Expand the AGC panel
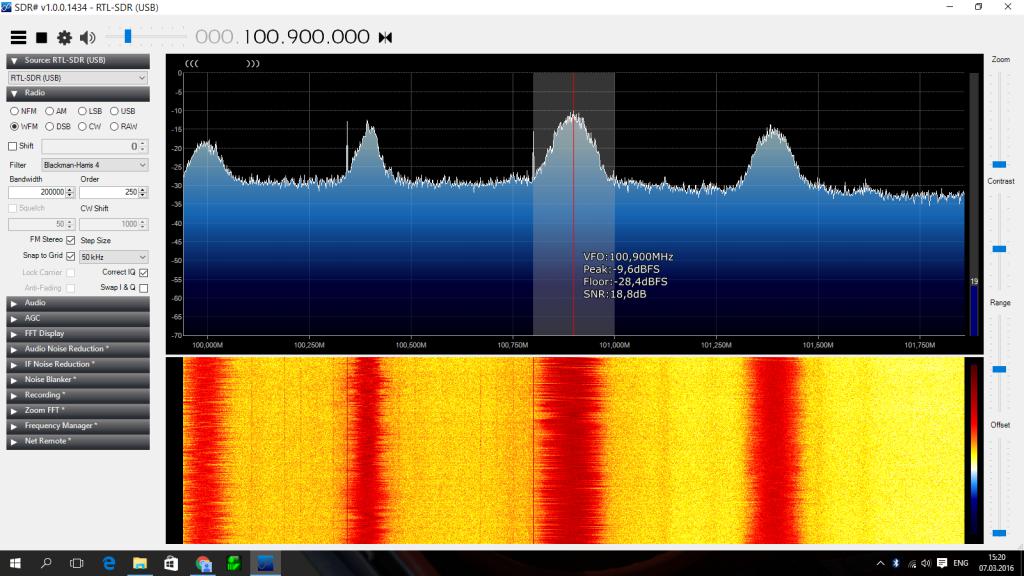 point(78,318)
